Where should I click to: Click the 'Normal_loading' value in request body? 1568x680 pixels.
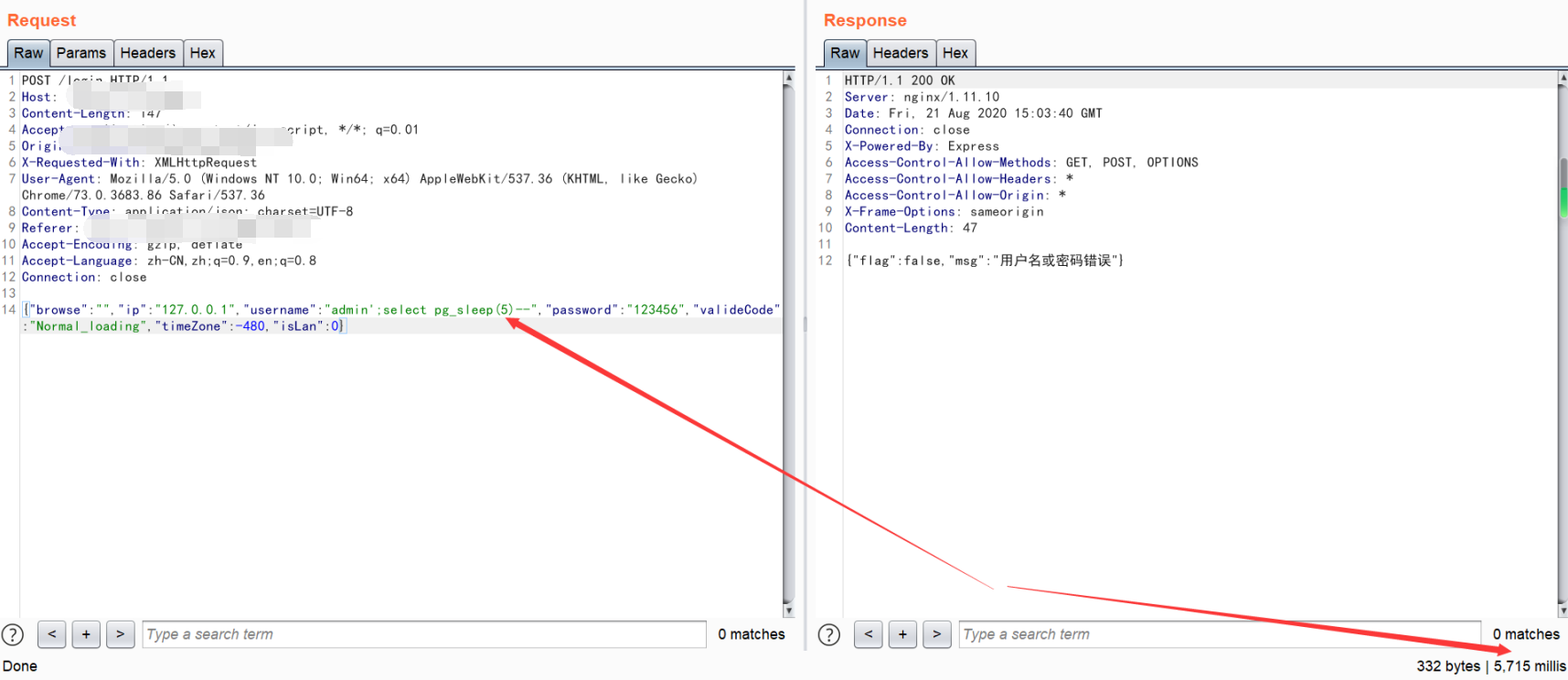pyautogui.click(x=89, y=326)
